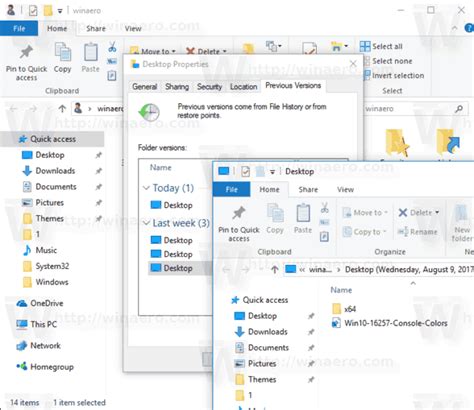The height and width of the screenshot is (410, 474).
Task: Collapse the Today (1) group
Action: click(x=146, y=188)
